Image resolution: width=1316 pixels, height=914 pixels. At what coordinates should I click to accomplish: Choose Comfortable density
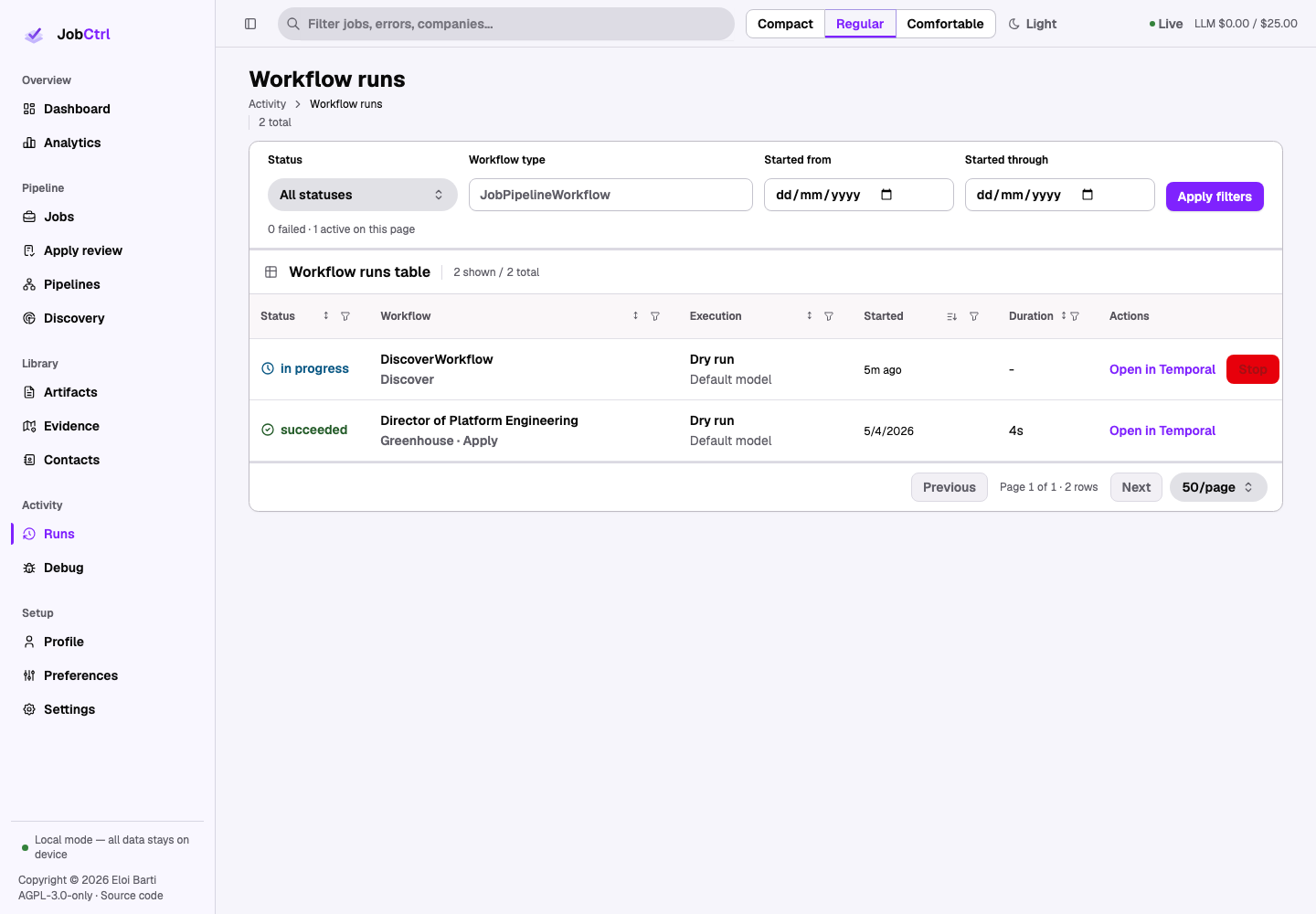[945, 24]
